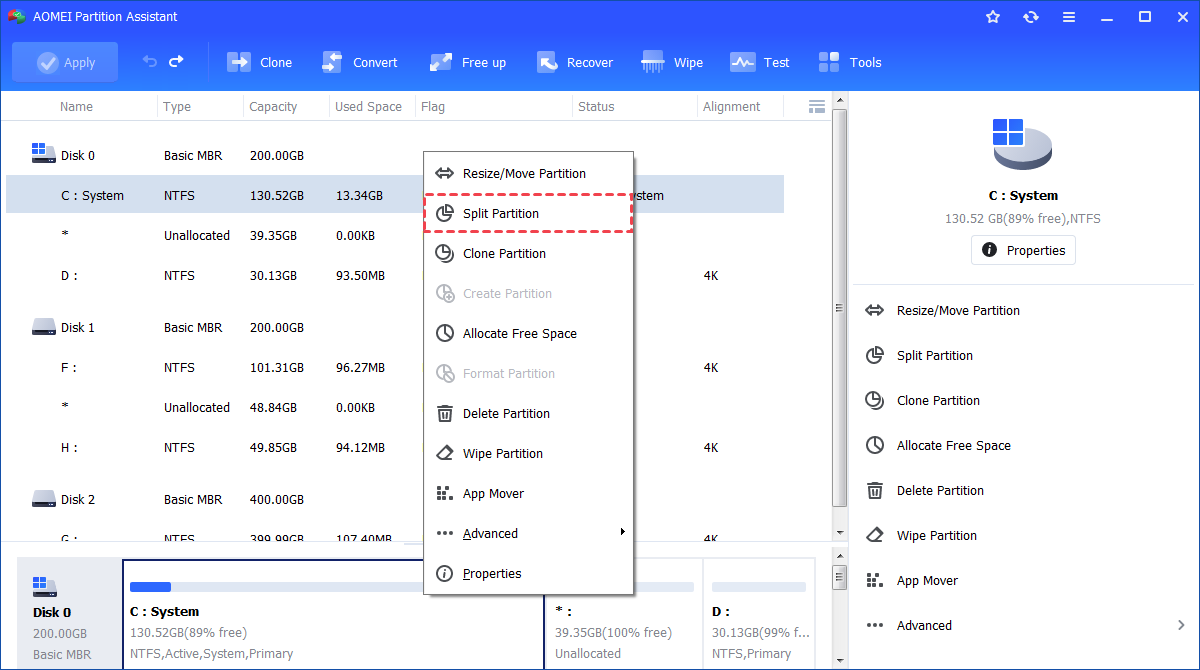Open the Clone toolbar tool
Screen dimensions: 1200x670
[260, 62]
